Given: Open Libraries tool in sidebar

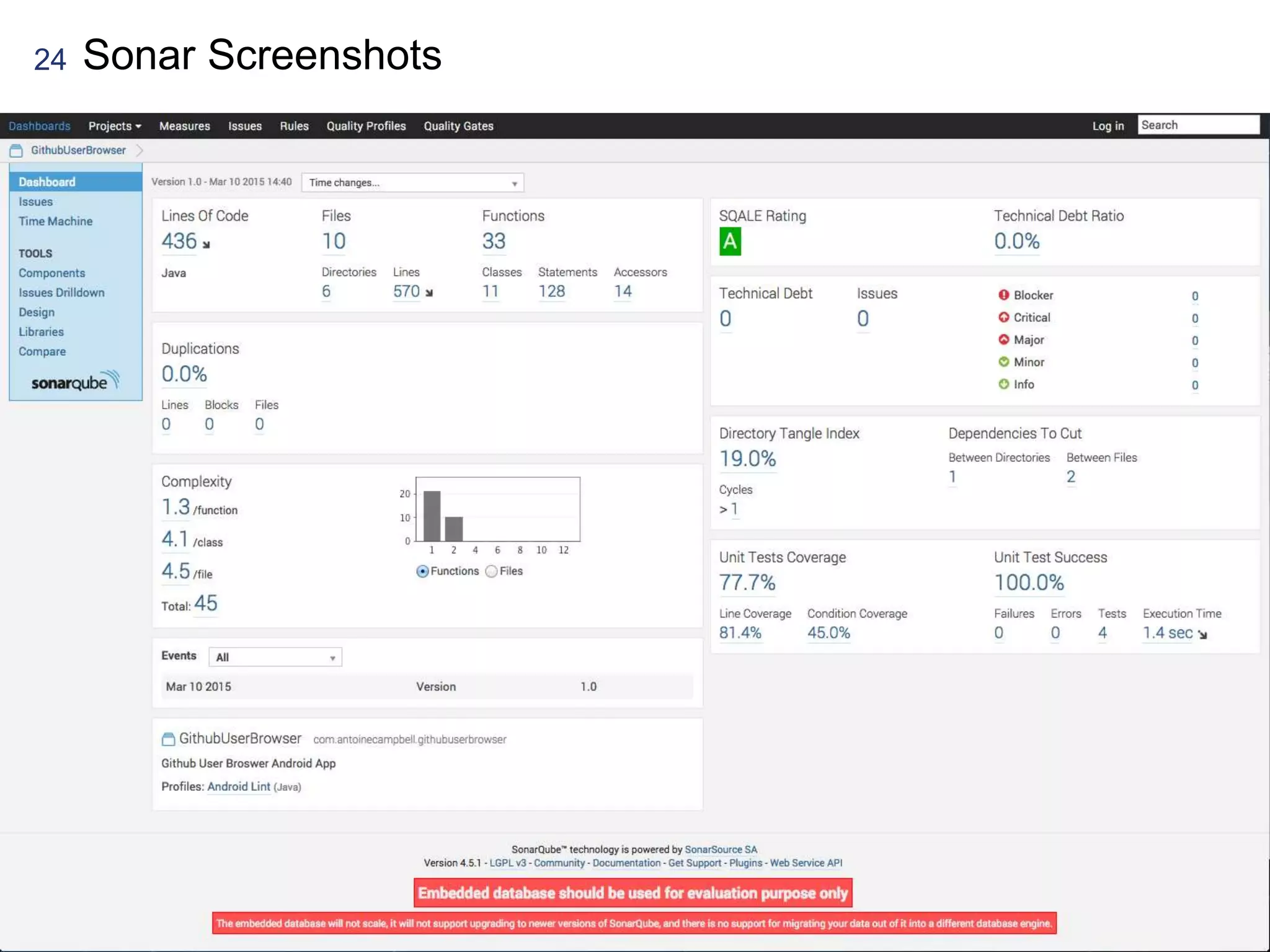Looking at the screenshot, I should point(41,332).
